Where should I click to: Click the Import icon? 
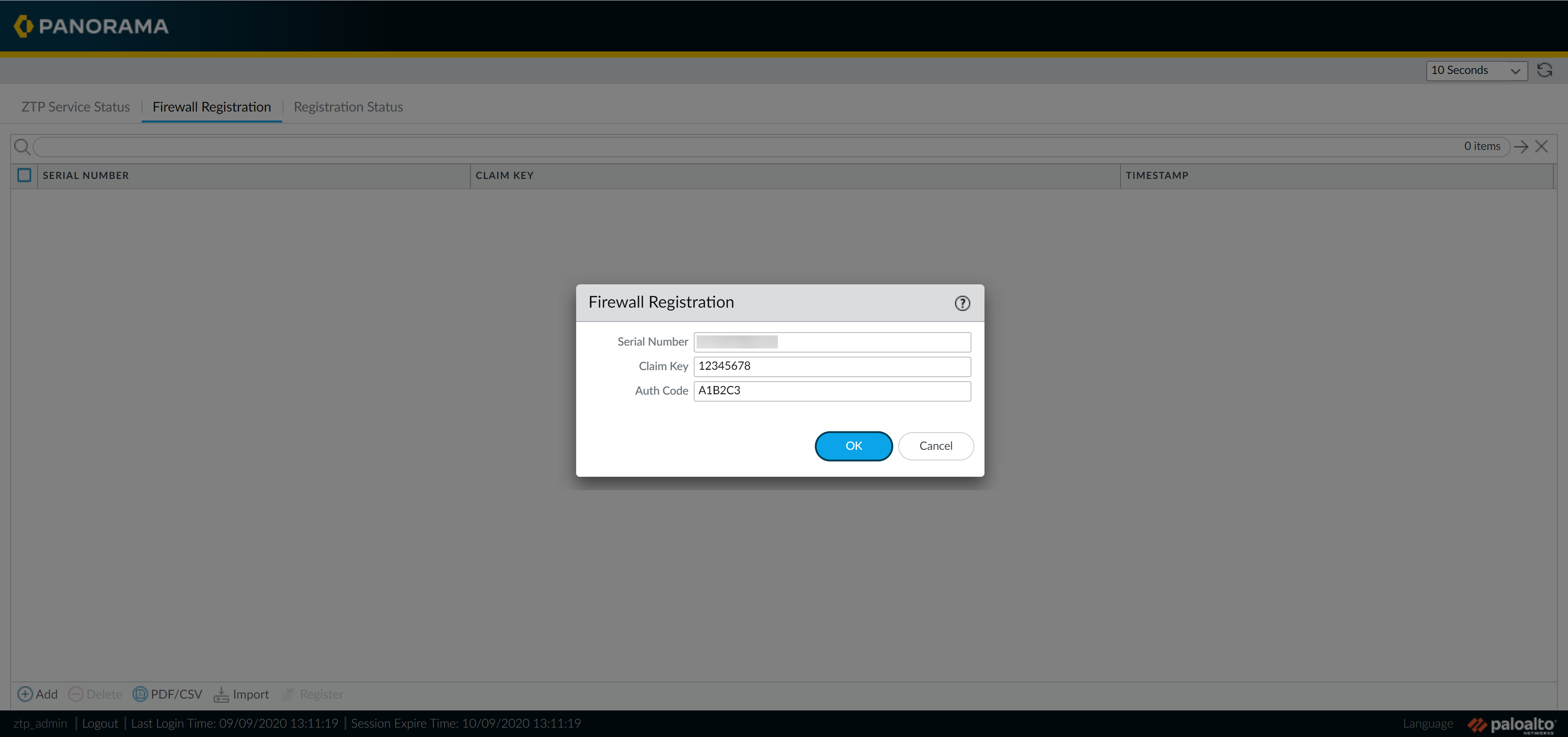221,694
